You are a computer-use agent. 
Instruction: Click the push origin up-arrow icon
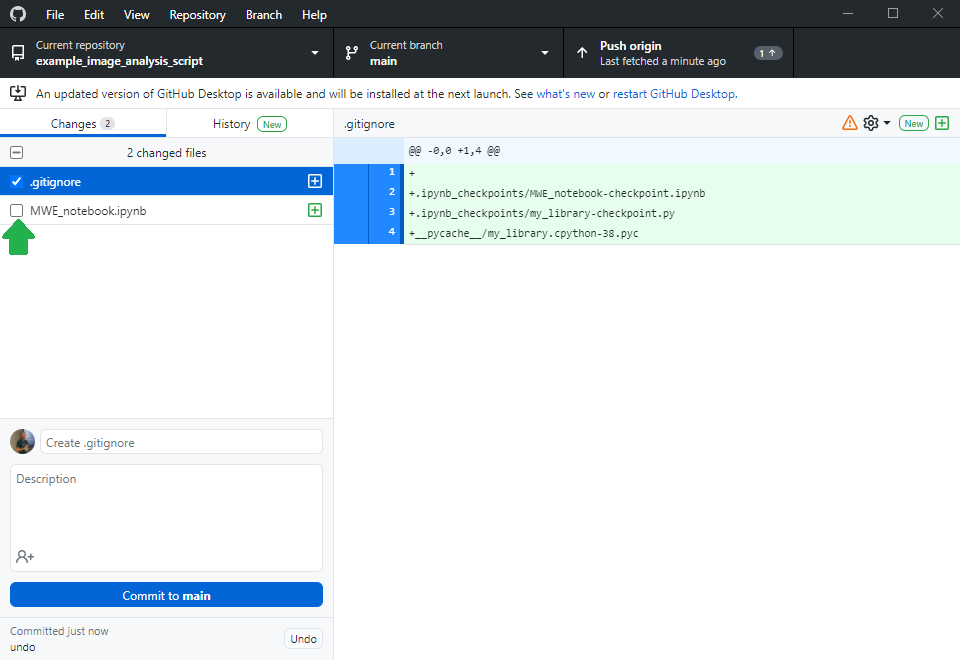click(582, 53)
